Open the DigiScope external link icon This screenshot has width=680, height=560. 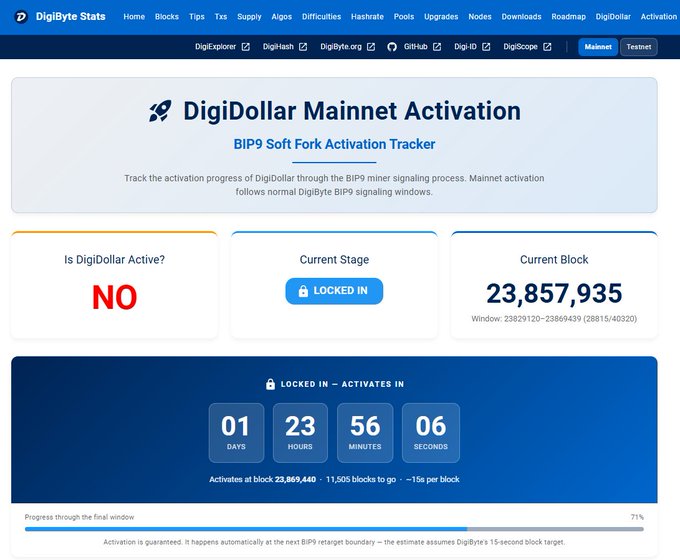click(547, 47)
